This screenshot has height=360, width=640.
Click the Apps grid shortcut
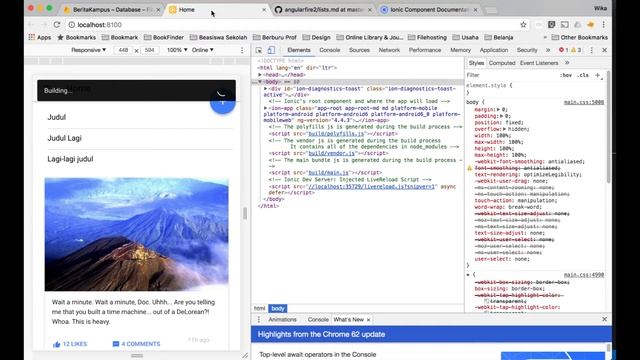[x=40, y=37]
